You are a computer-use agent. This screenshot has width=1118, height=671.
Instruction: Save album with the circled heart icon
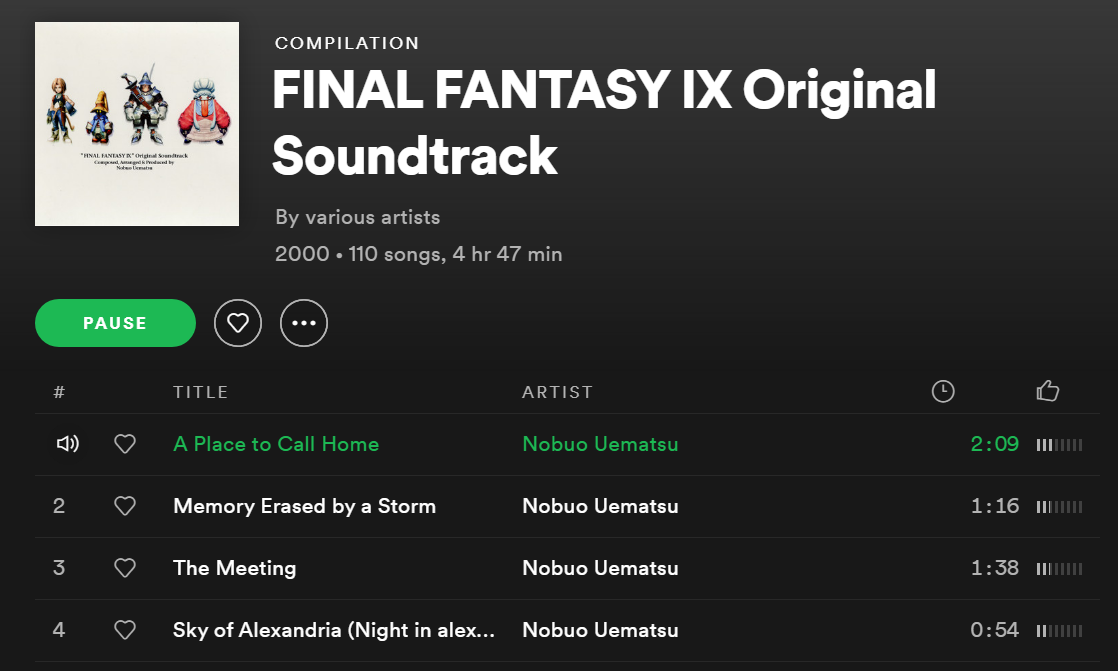point(237,323)
